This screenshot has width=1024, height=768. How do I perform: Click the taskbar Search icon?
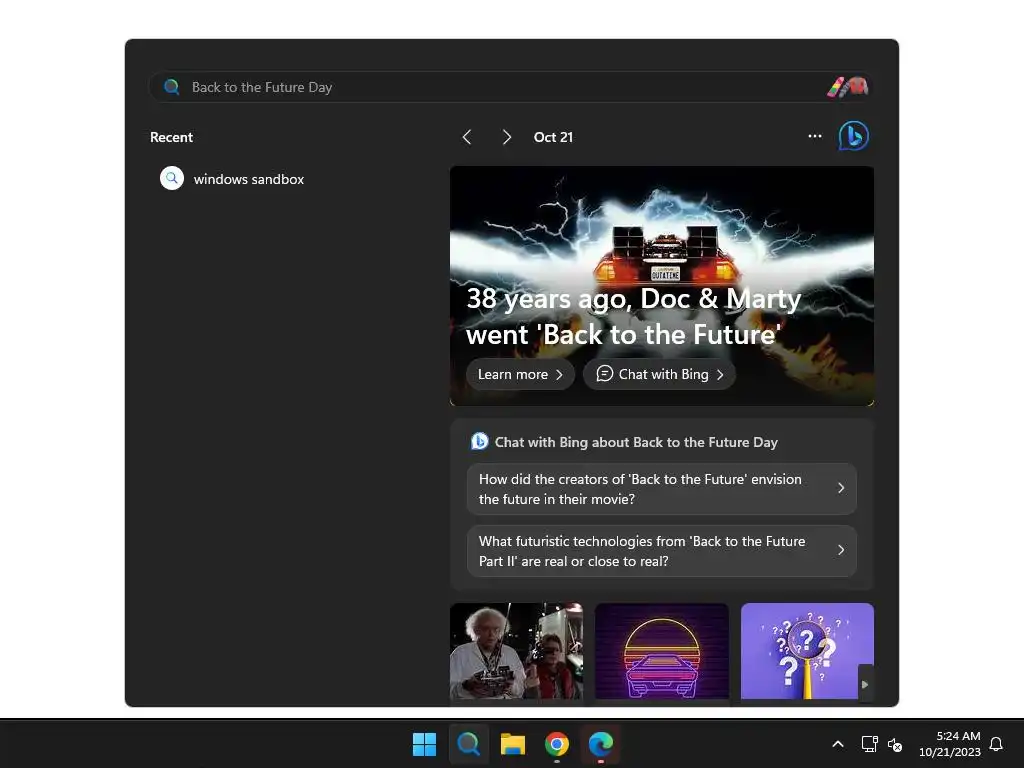click(x=468, y=744)
